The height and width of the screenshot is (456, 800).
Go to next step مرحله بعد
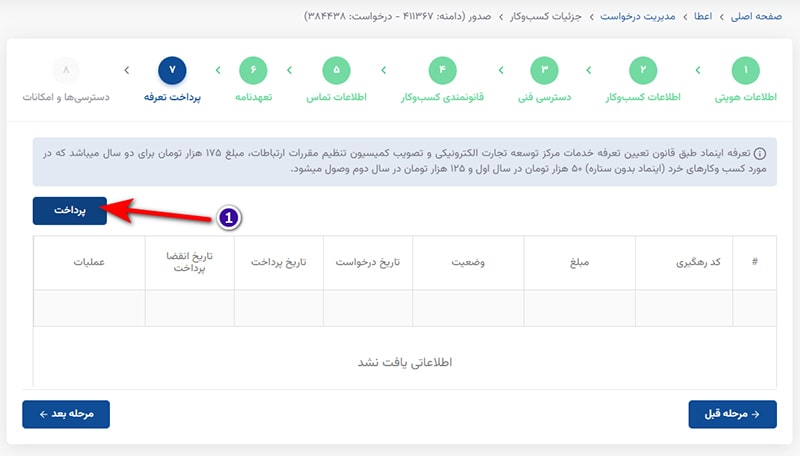tap(66, 414)
